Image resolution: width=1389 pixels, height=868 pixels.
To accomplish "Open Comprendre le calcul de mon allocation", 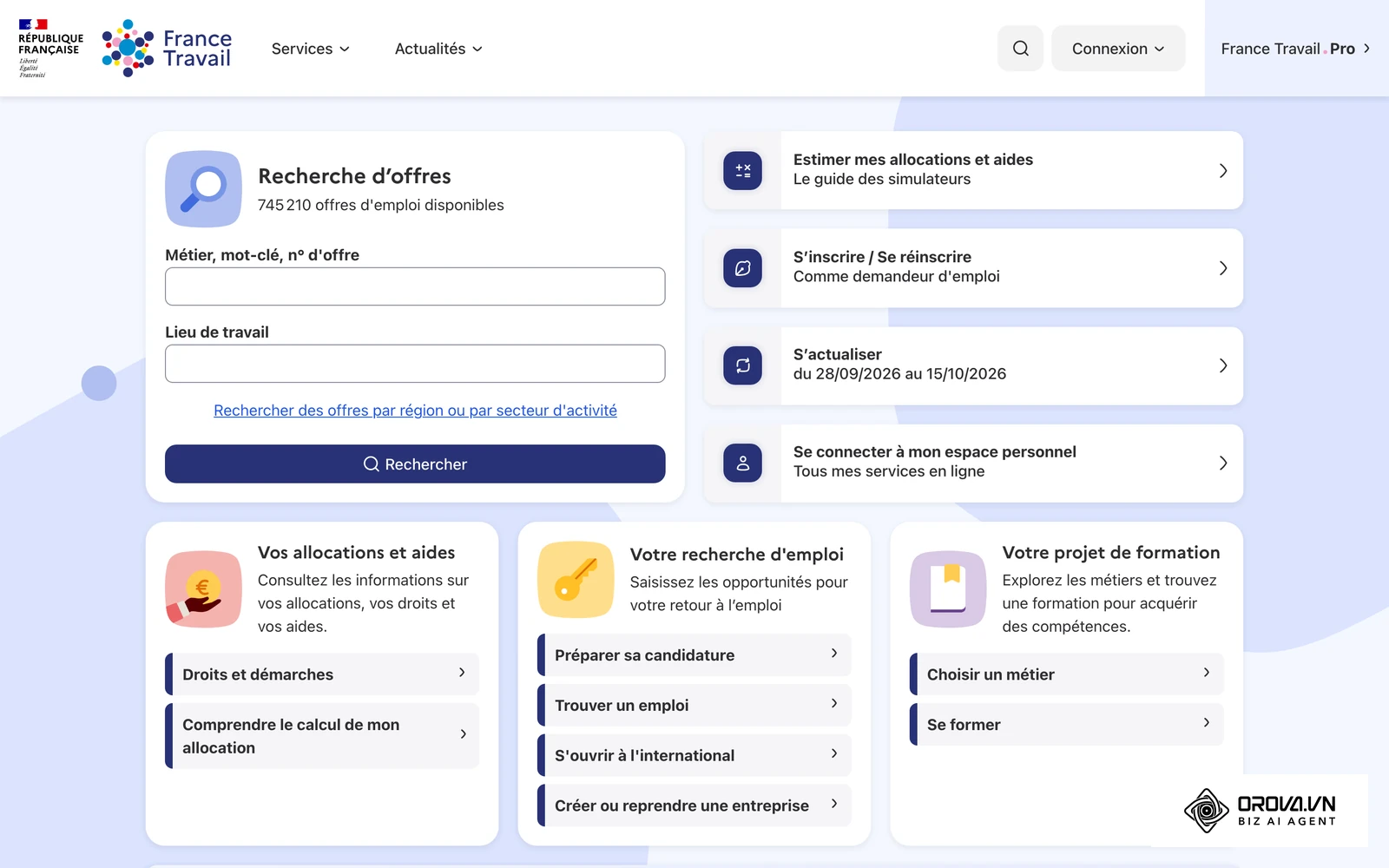I will point(322,736).
